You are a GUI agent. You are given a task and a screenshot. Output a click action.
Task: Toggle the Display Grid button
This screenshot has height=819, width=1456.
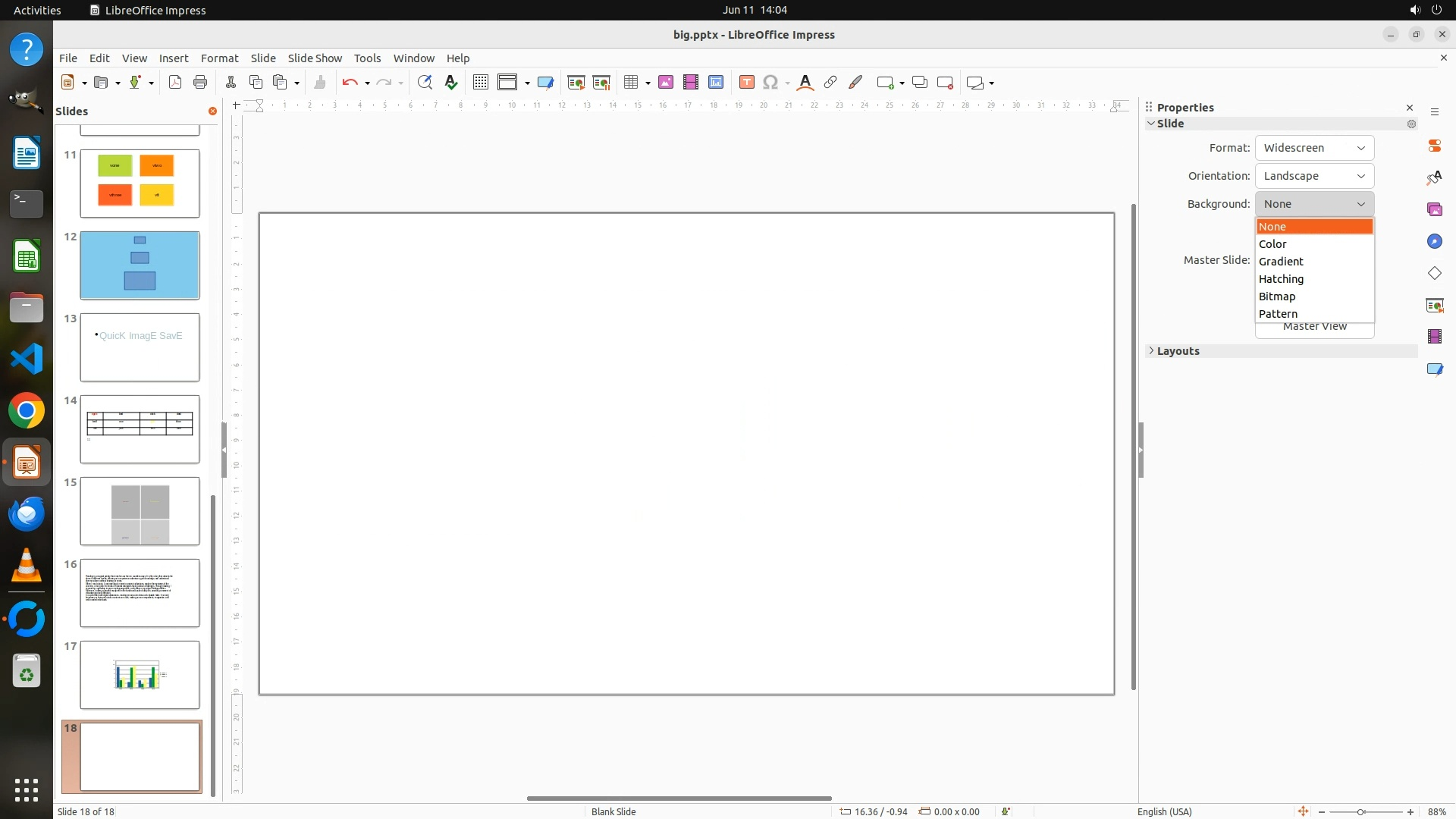pos(480,83)
